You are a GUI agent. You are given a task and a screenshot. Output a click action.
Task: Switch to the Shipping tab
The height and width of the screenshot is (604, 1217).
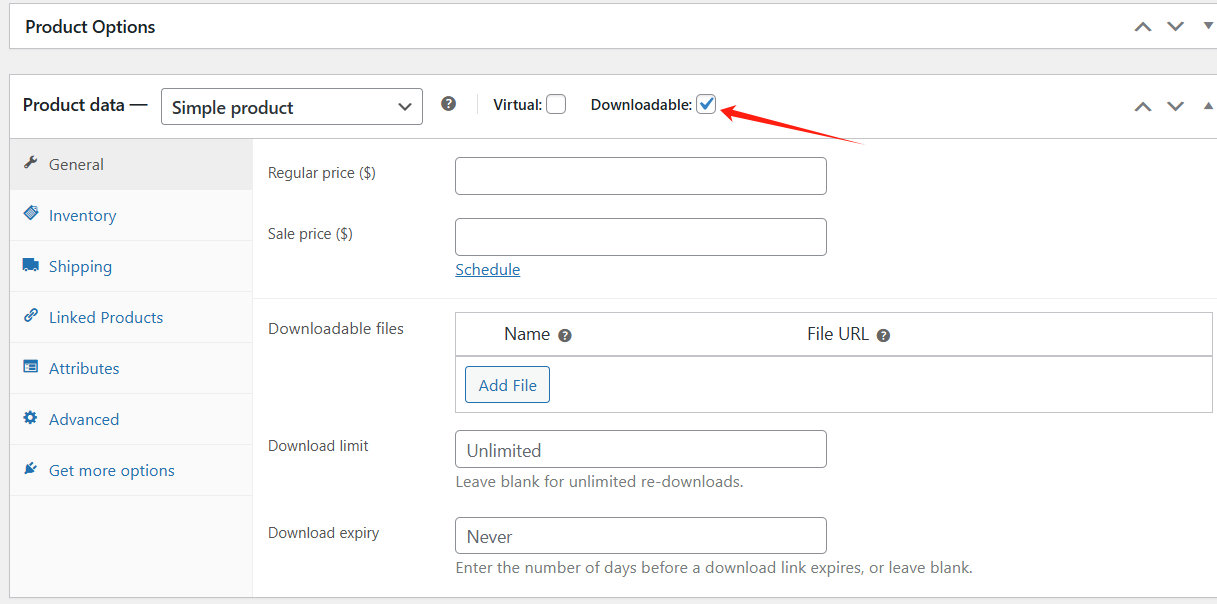point(131,266)
